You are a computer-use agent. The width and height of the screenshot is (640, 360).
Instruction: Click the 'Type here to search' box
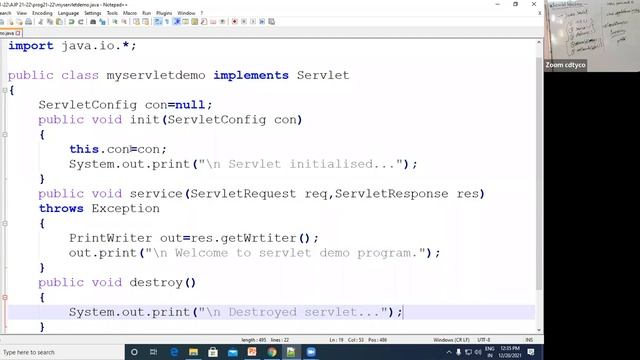click(62, 352)
